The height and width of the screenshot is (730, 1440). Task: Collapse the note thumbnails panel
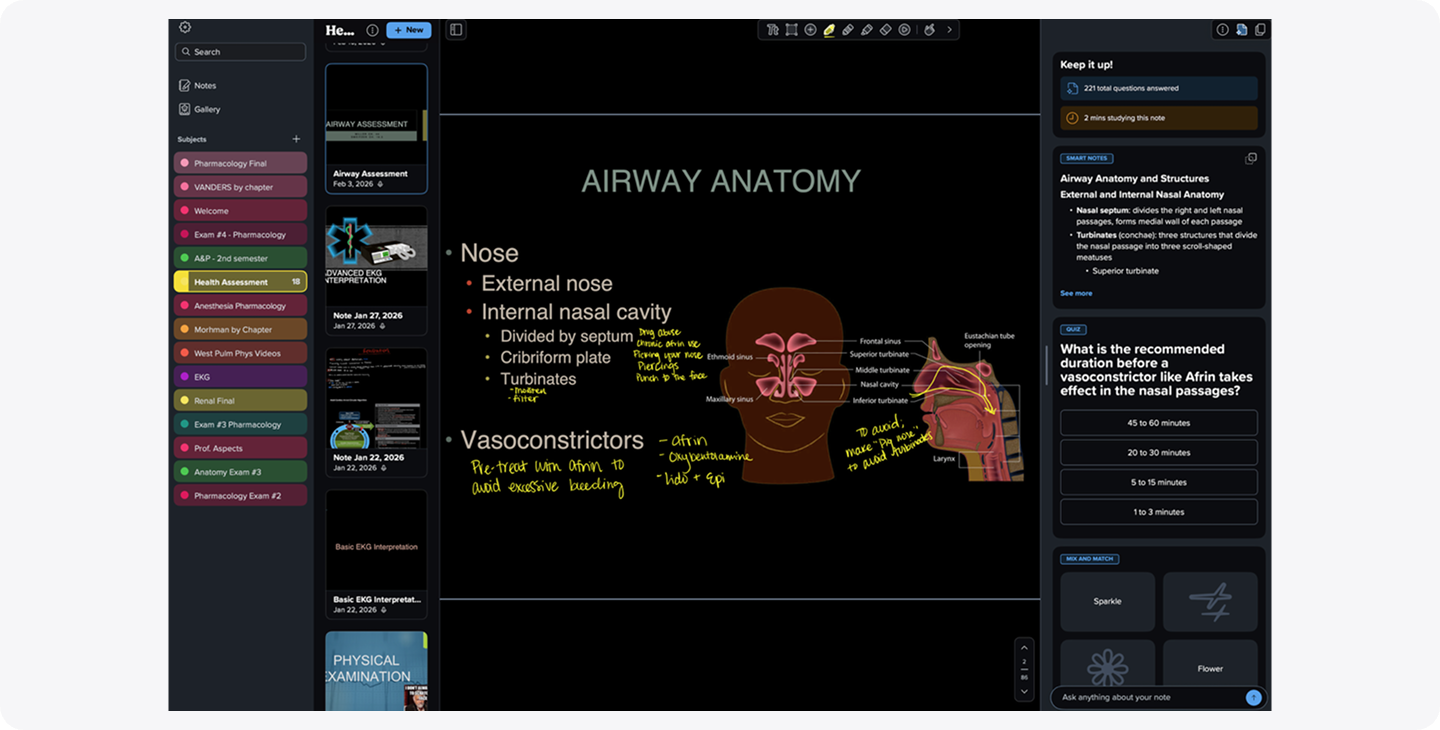(455, 29)
